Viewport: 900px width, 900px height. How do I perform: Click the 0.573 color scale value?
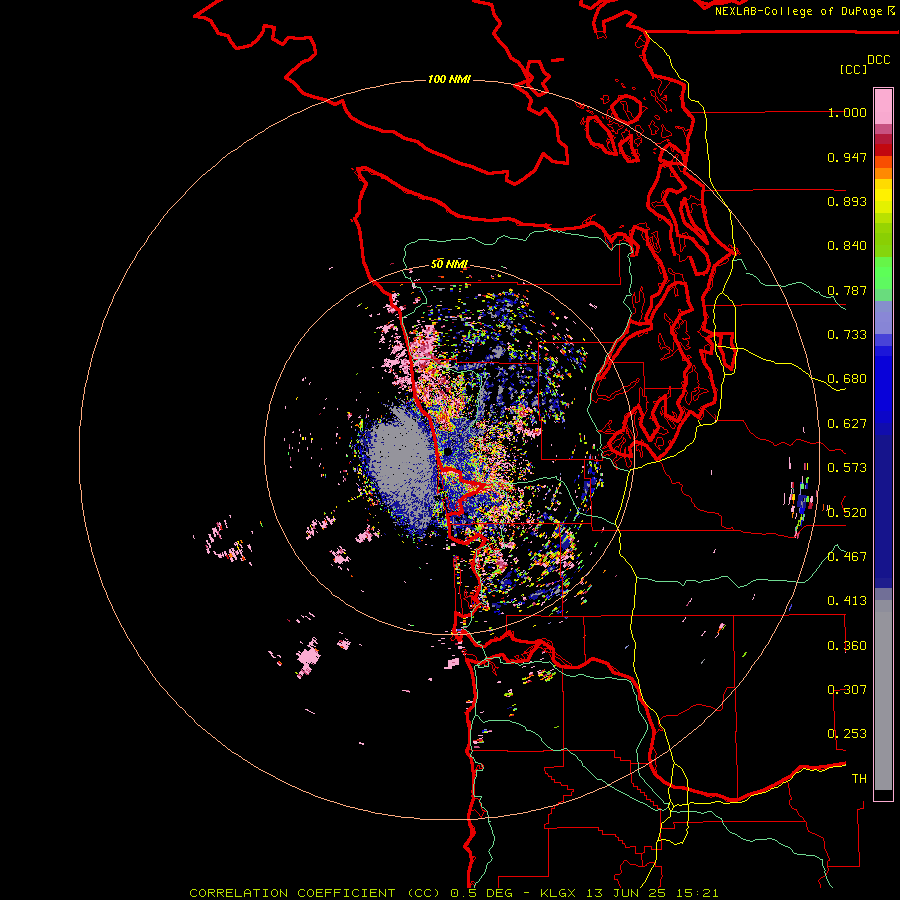point(847,468)
